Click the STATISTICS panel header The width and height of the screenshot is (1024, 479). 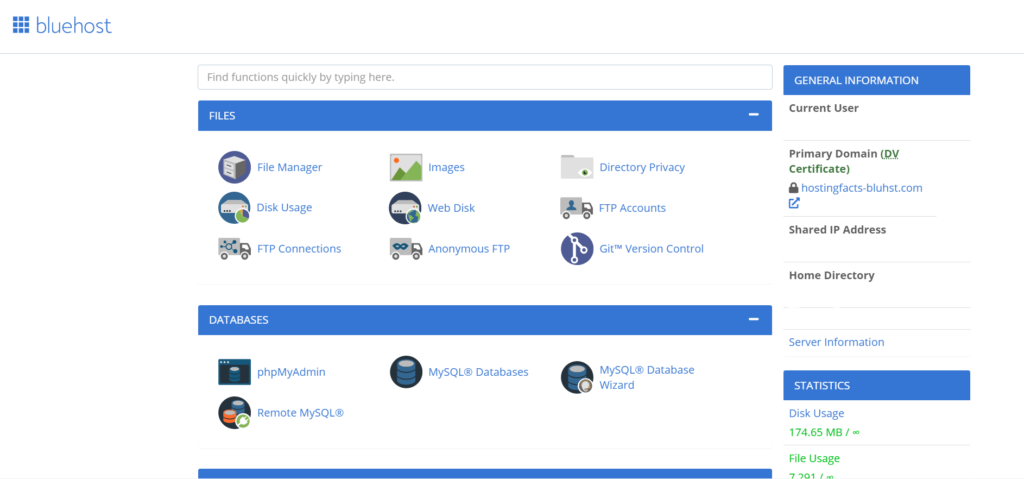[876, 386]
